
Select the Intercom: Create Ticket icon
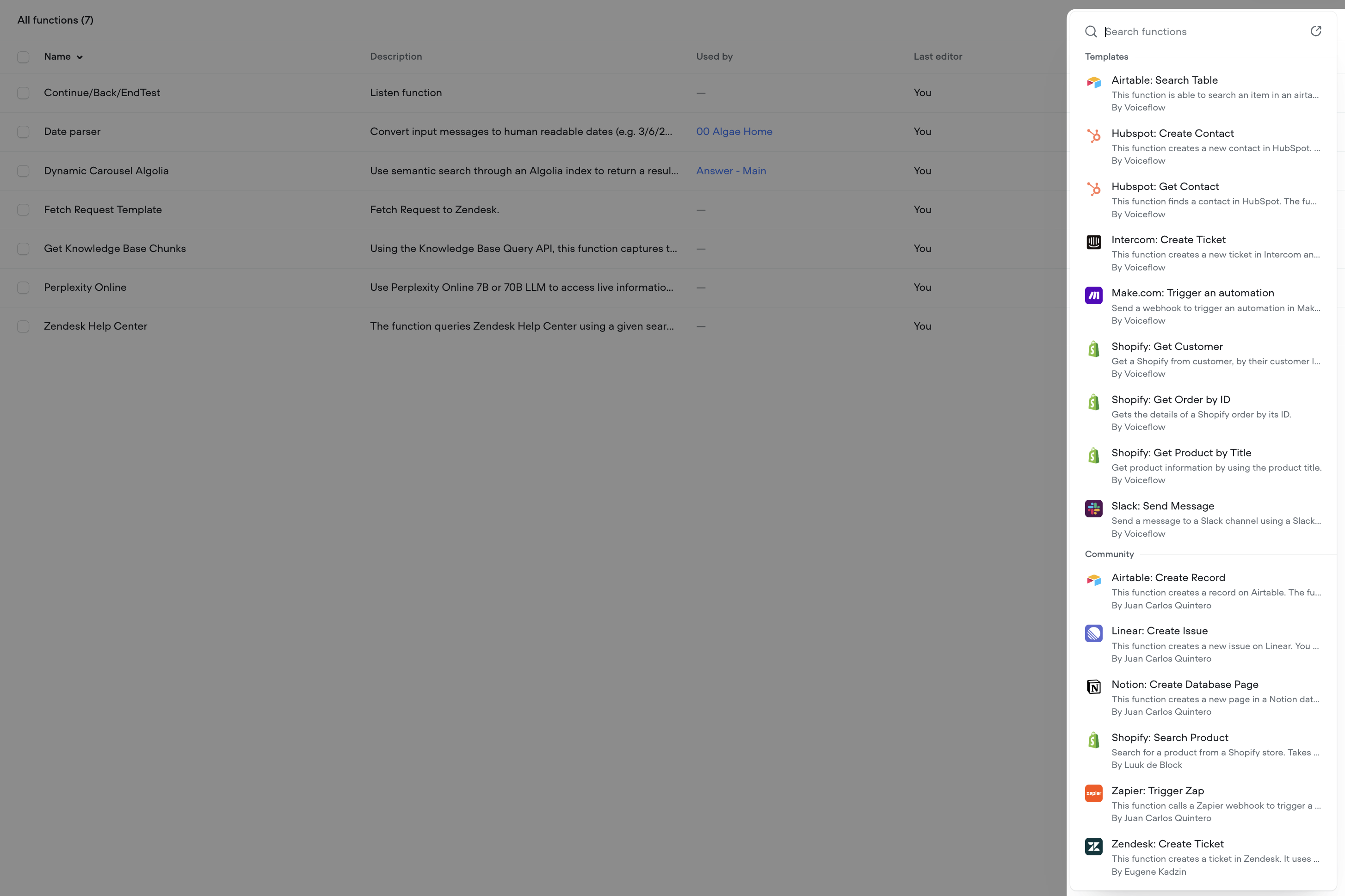pyautogui.click(x=1093, y=242)
